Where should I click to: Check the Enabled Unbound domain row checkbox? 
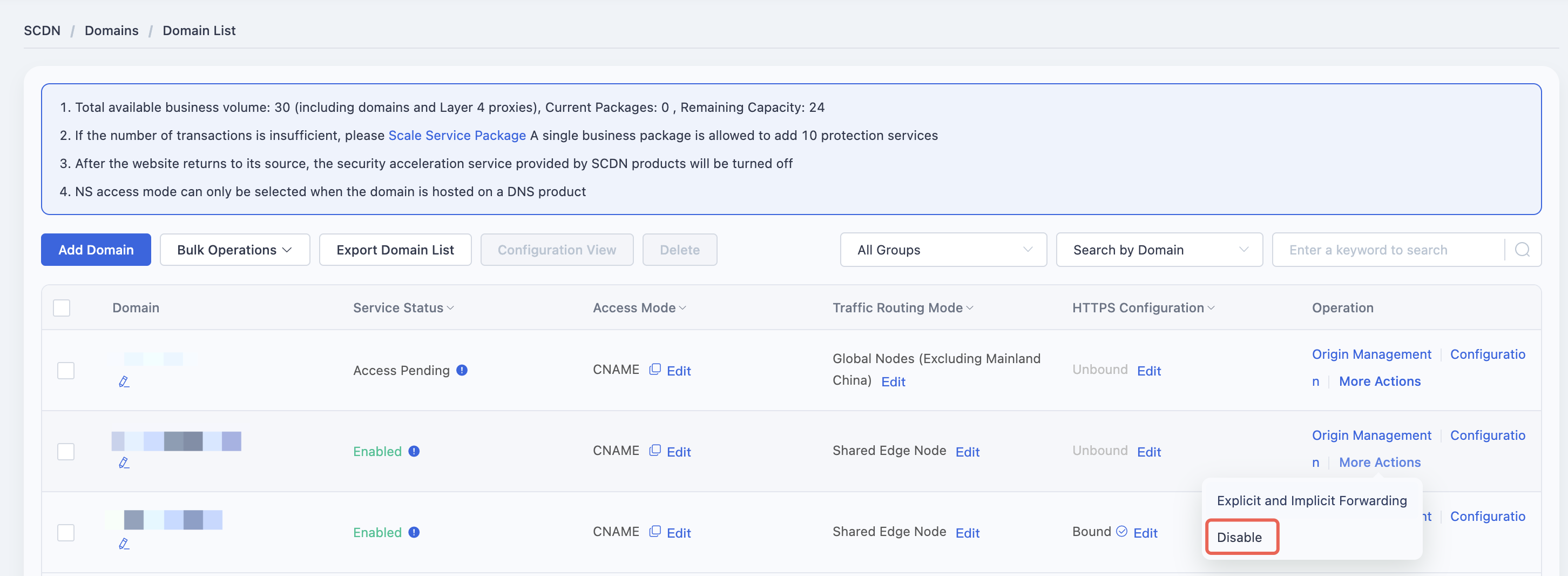click(66, 451)
